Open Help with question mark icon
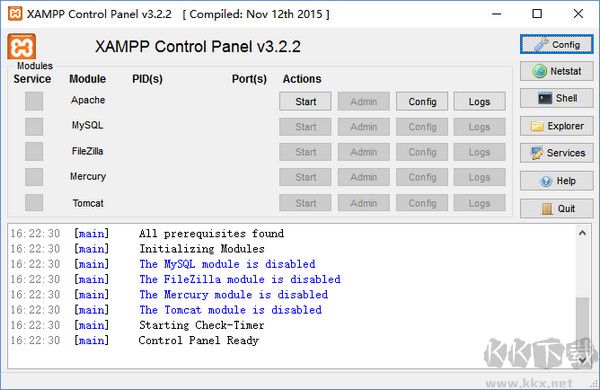The image size is (600, 390). (x=556, y=181)
